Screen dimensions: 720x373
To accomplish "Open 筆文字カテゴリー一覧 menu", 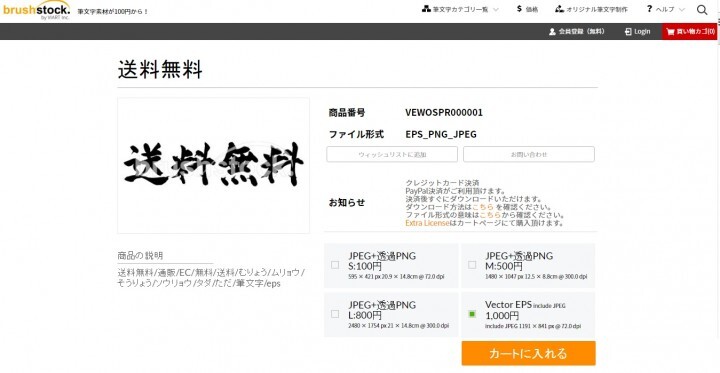I will (x=460, y=9).
